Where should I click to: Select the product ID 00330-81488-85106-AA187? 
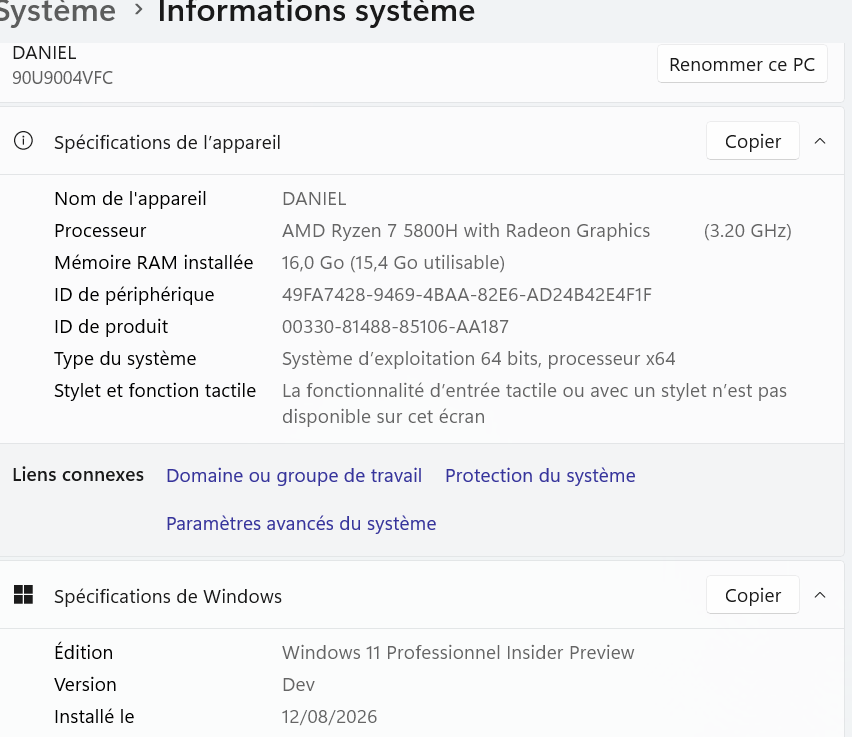click(395, 327)
